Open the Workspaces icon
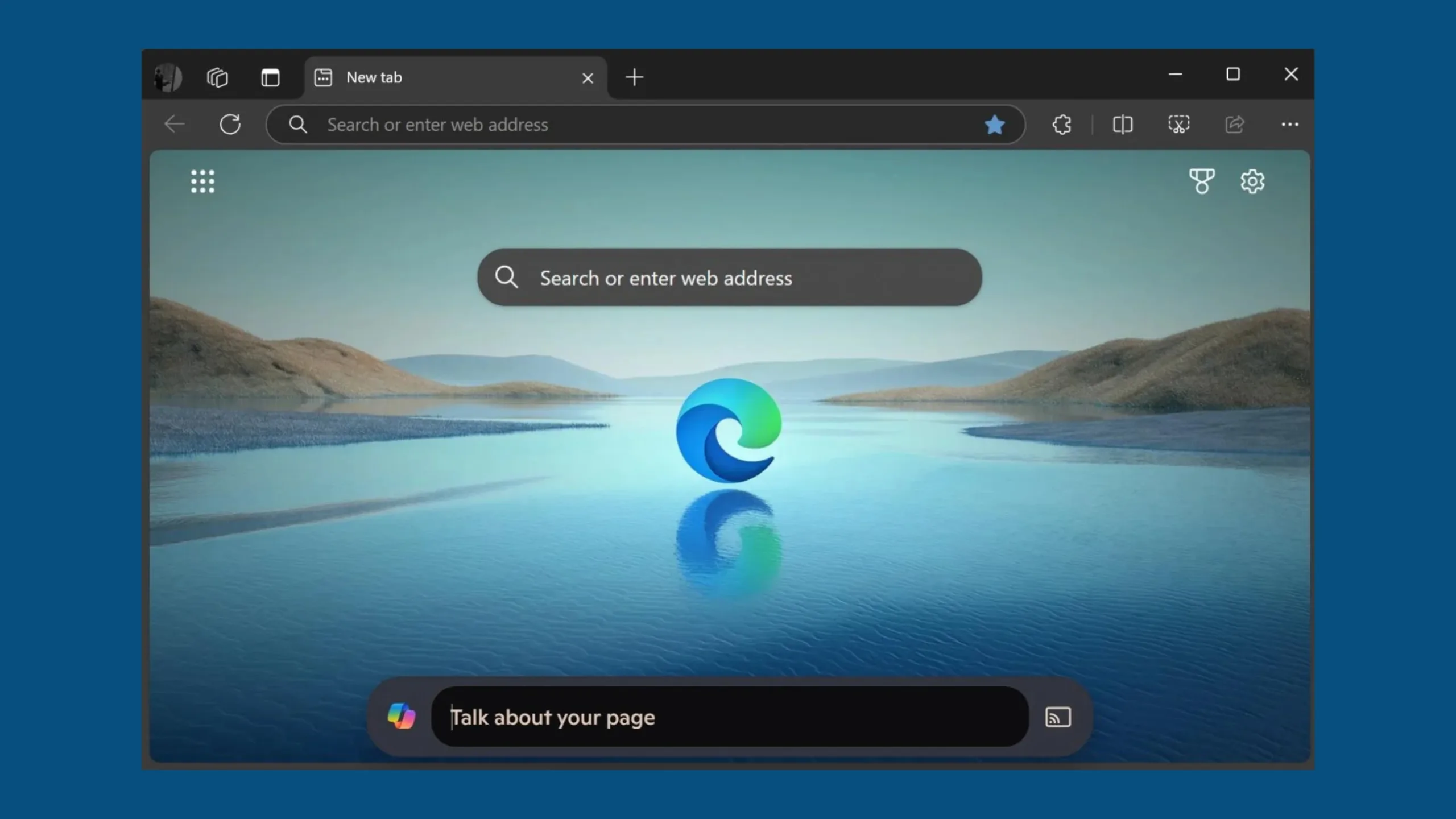 coord(217,77)
